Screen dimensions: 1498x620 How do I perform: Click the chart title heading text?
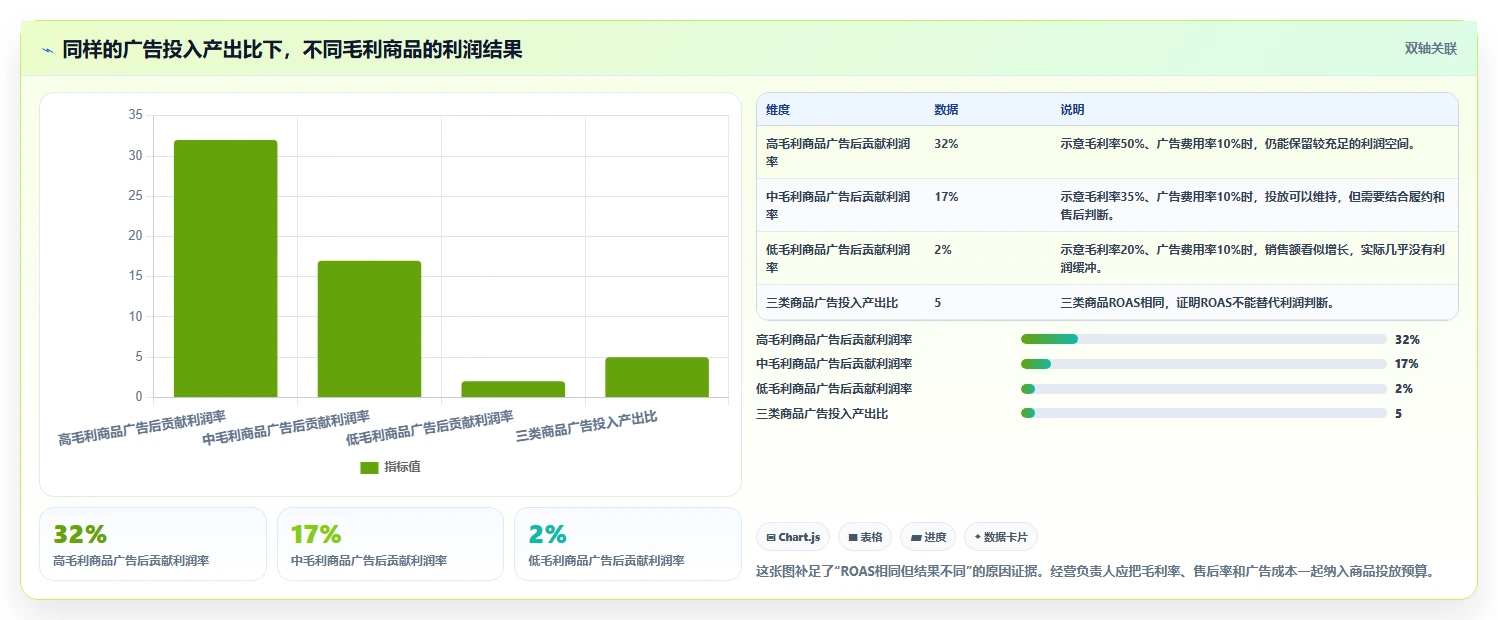(x=292, y=50)
